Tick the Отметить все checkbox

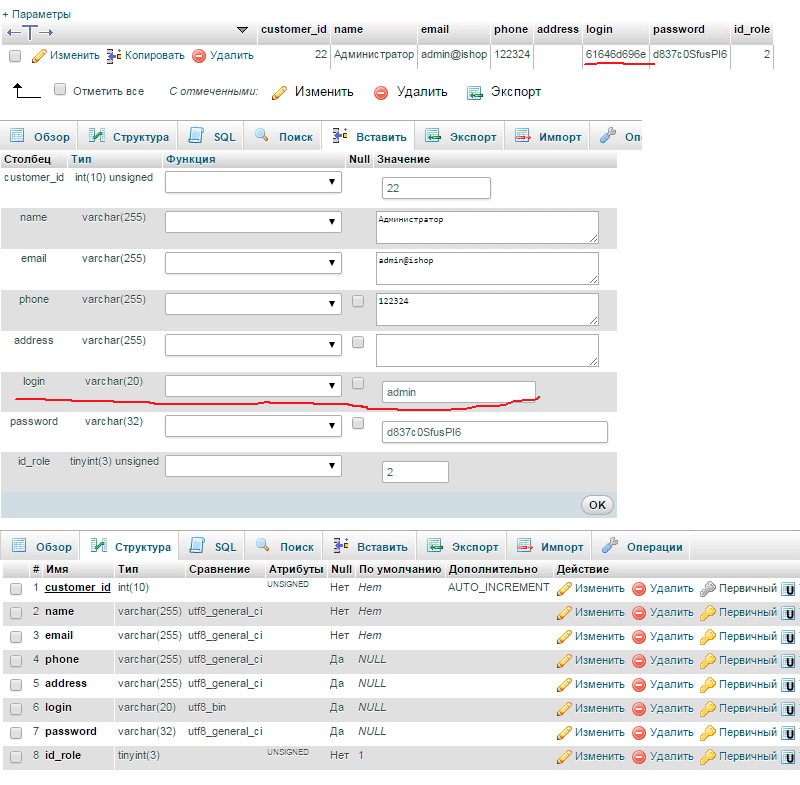tap(60, 90)
